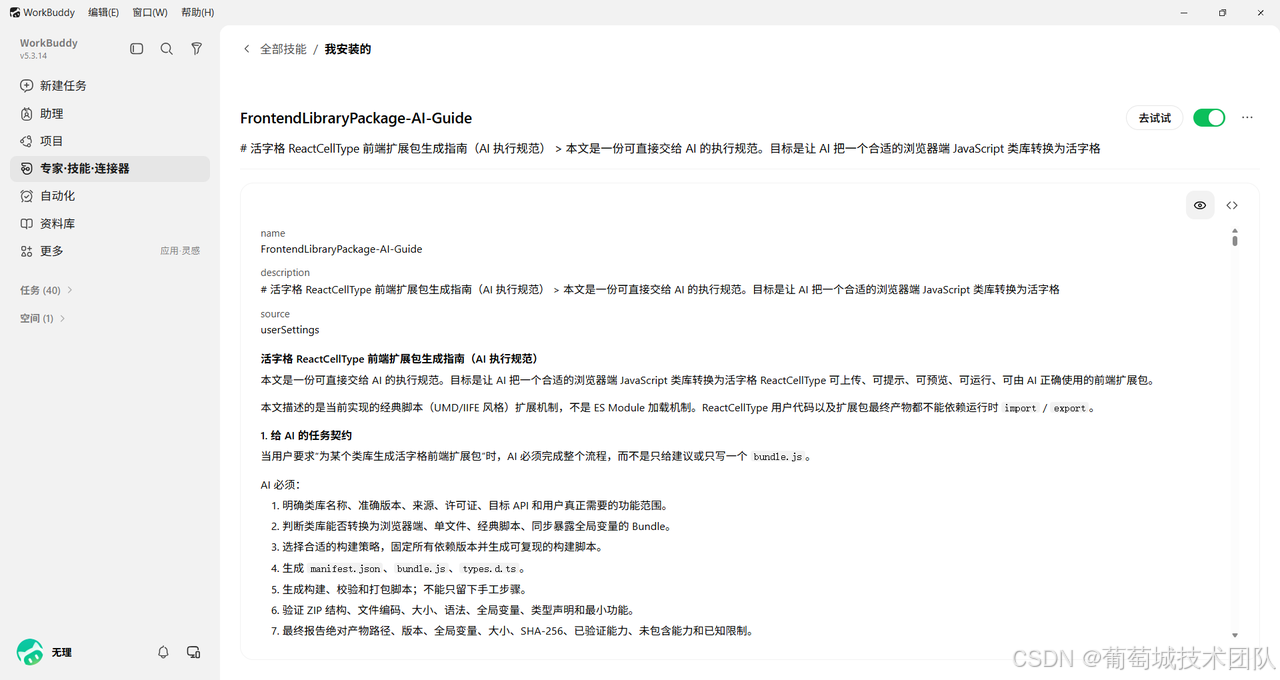
Task: Click the scrollbar up arrow
Action: (1235, 232)
